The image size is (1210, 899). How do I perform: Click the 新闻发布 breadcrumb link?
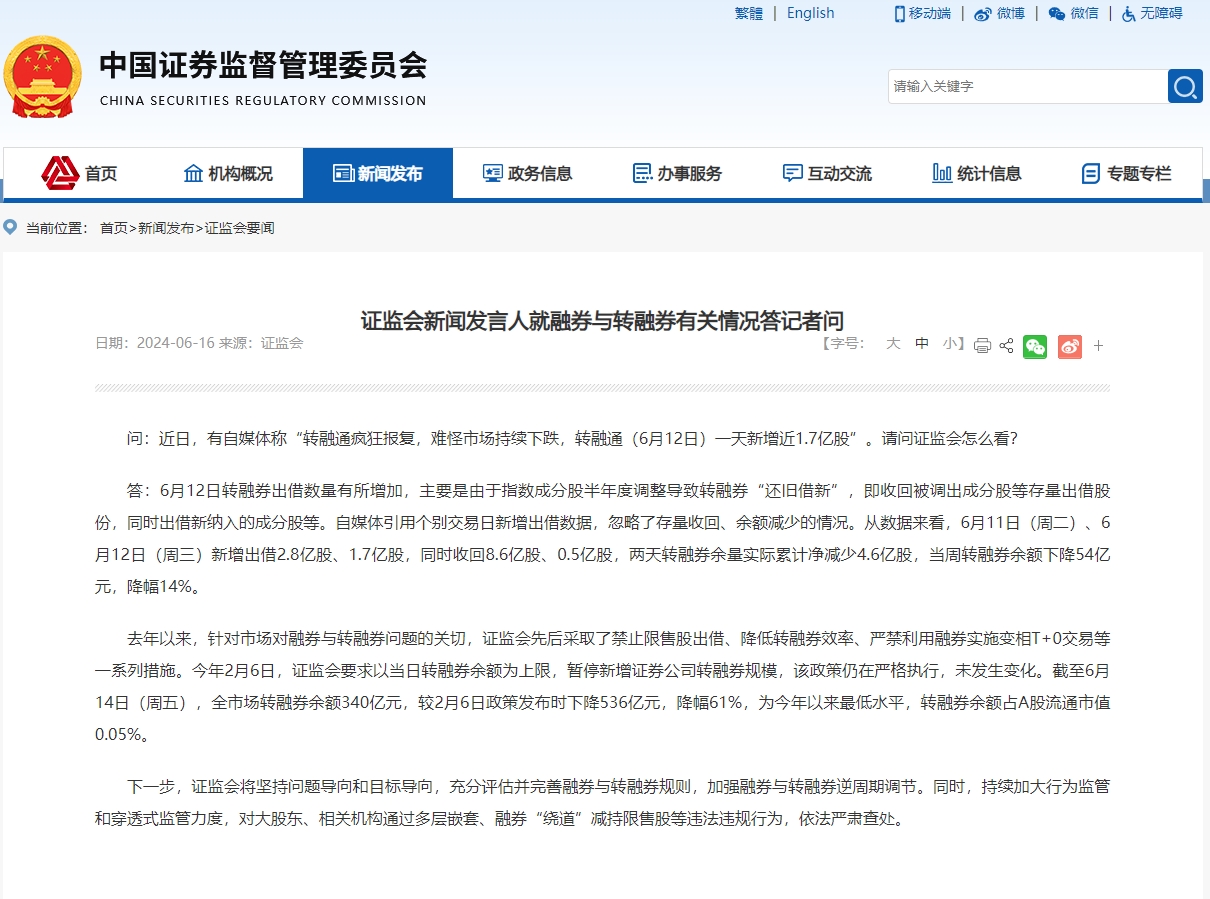166,228
